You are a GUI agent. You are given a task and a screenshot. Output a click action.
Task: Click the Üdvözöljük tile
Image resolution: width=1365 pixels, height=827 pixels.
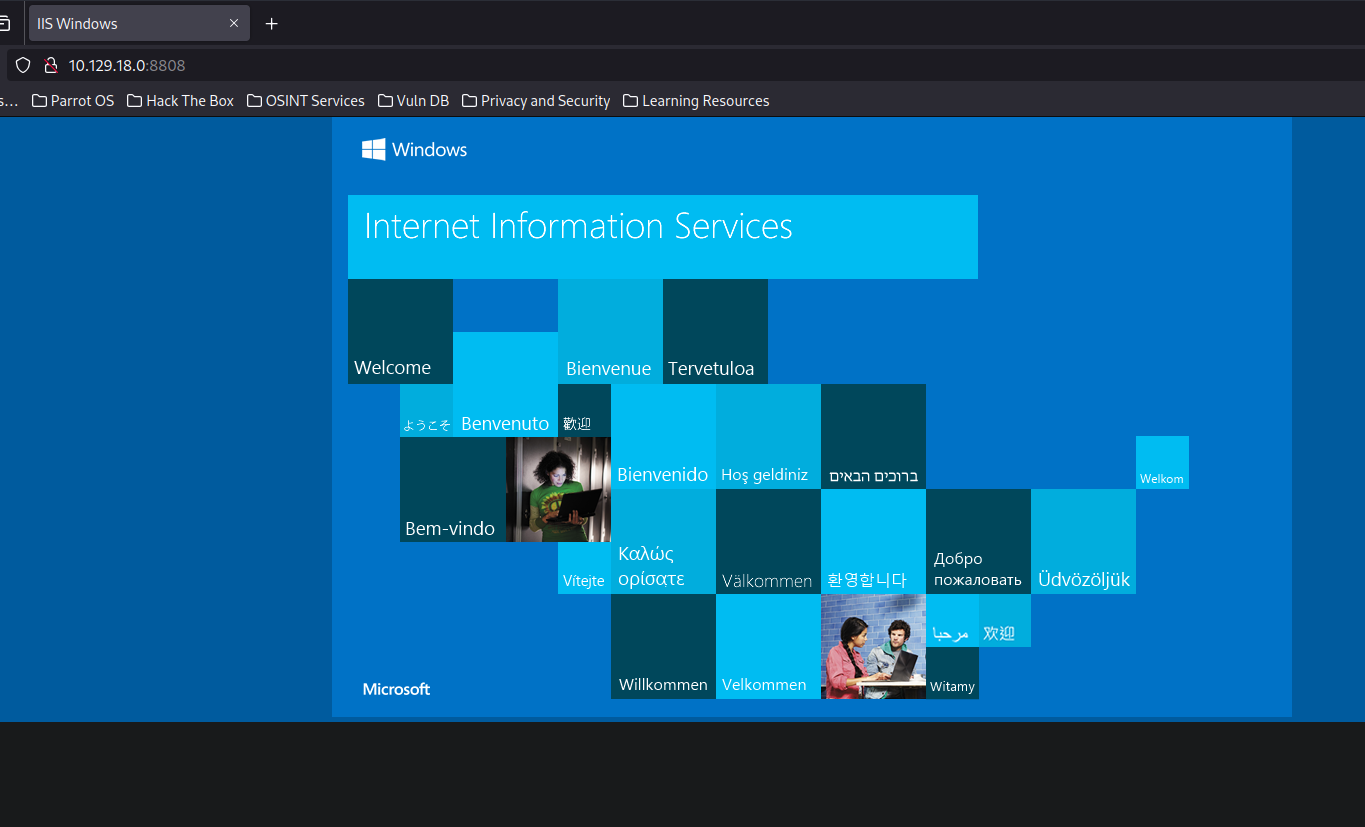pyautogui.click(x=1083, y=542)
